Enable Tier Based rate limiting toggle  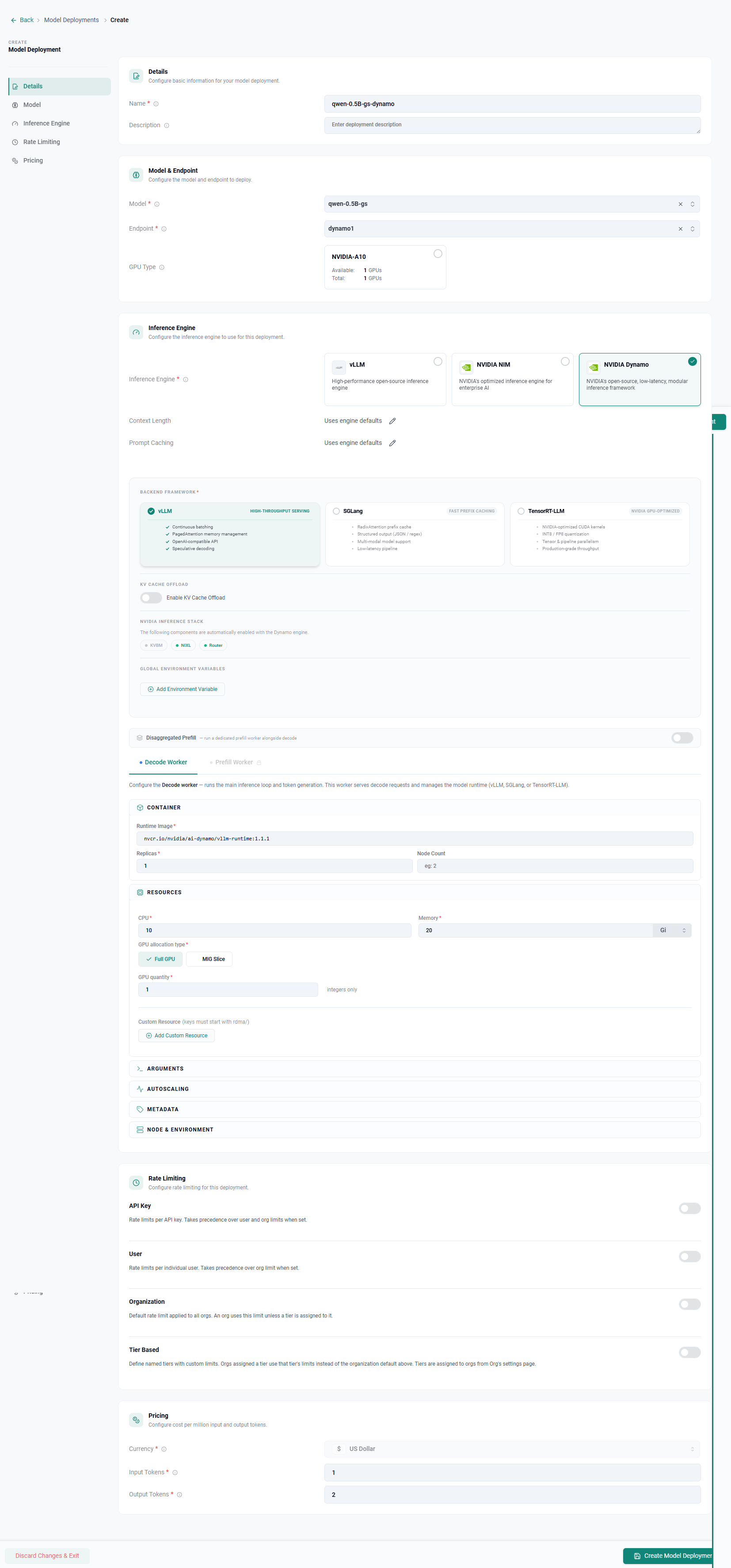[689, 1352]
